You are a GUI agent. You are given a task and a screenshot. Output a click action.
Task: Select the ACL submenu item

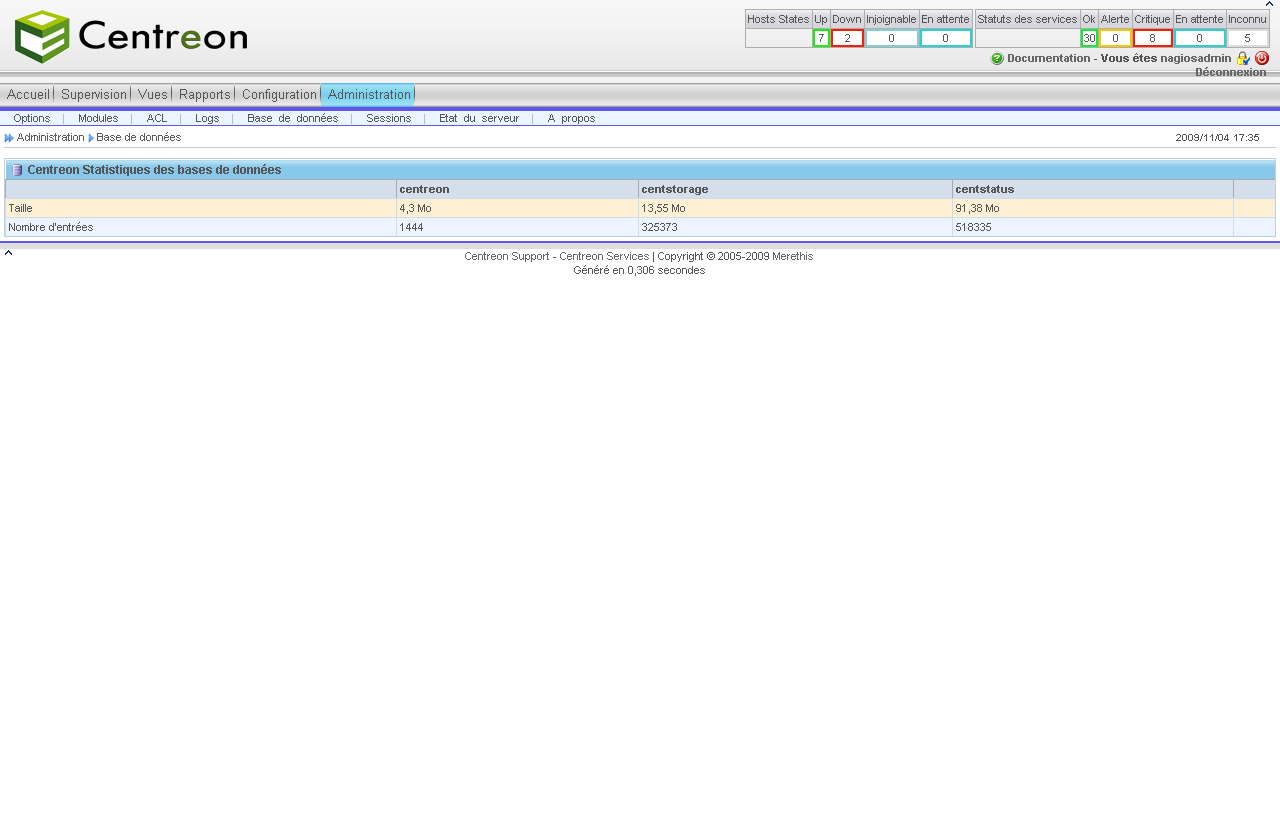point(157,118)
